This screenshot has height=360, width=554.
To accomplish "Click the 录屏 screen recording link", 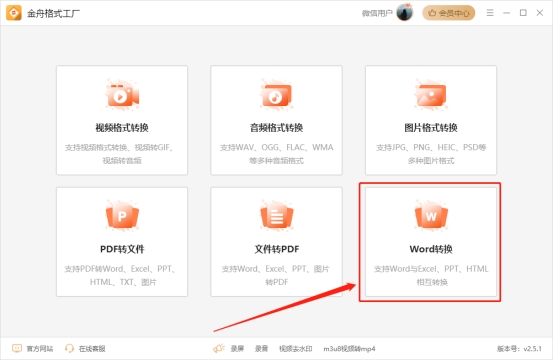I will (237, 349).
